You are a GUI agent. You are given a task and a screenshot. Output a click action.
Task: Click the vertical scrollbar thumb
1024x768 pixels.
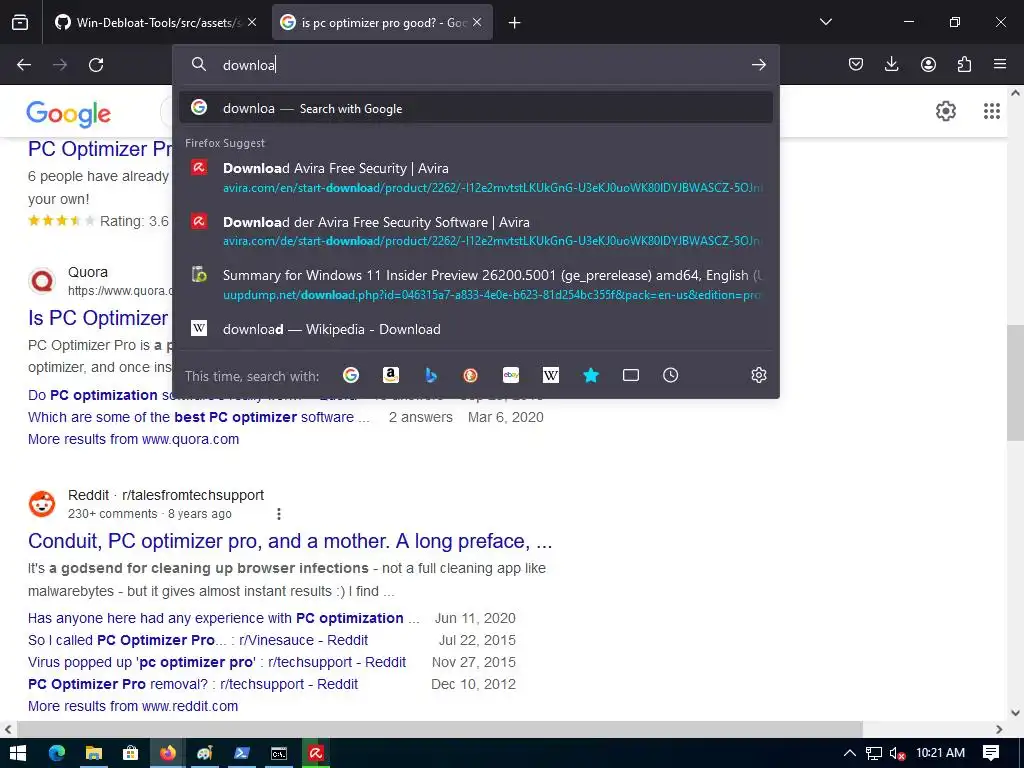(x=1015, y=382)
